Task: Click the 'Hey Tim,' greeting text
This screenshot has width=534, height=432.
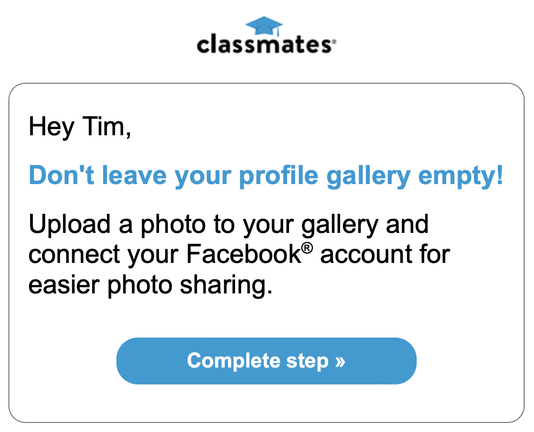Action: pos(80,127)
